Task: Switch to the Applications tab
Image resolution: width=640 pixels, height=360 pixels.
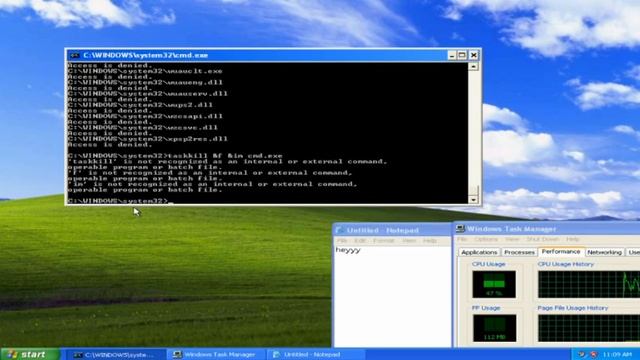Action: [479, 252]
